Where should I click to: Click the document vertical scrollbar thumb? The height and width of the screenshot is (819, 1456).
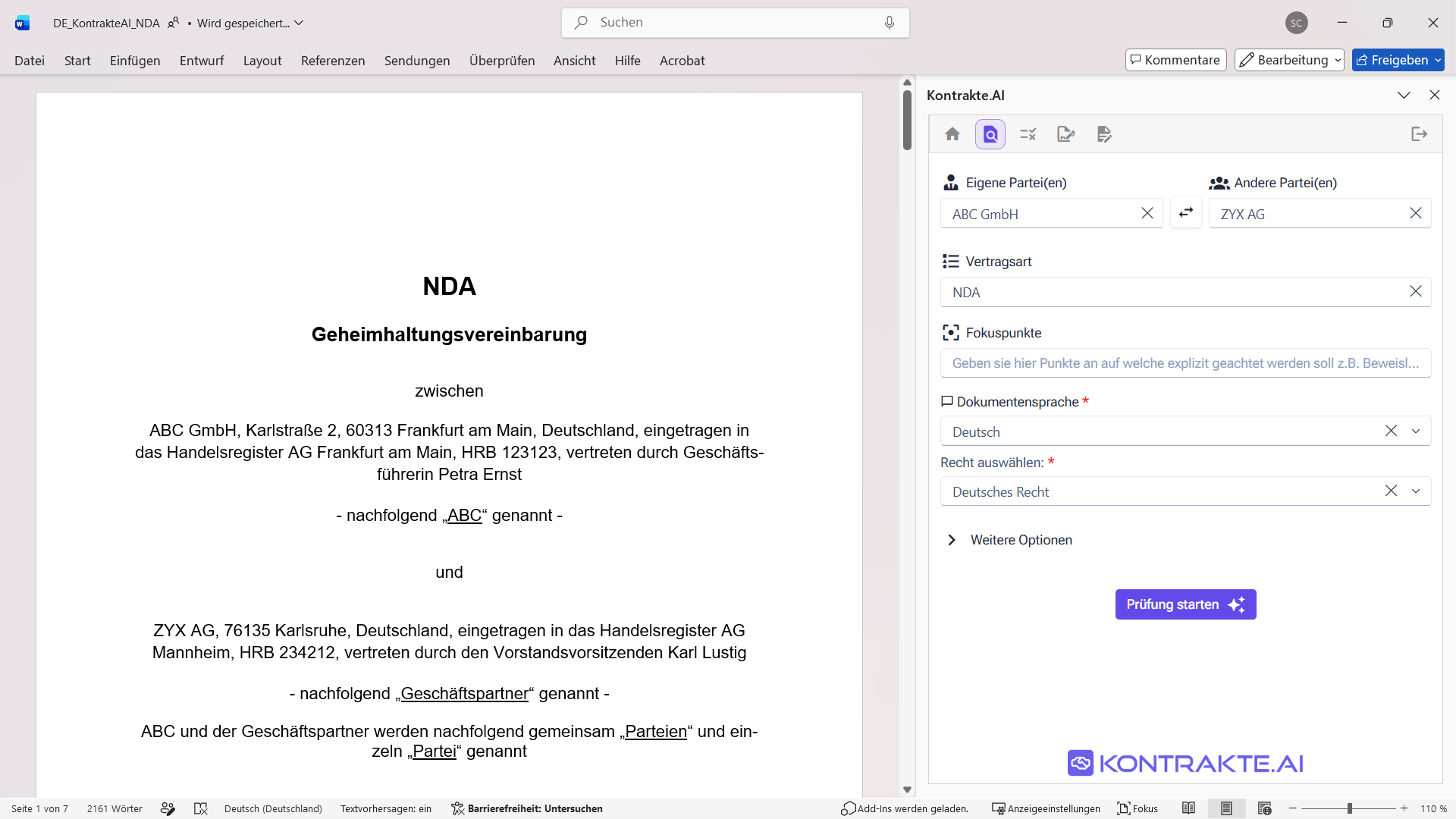tap(907, 120)
